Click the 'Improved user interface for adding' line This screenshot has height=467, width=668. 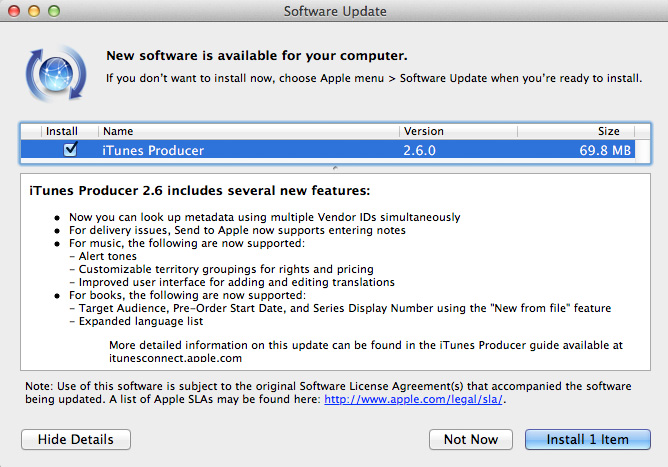click(237, 282)
